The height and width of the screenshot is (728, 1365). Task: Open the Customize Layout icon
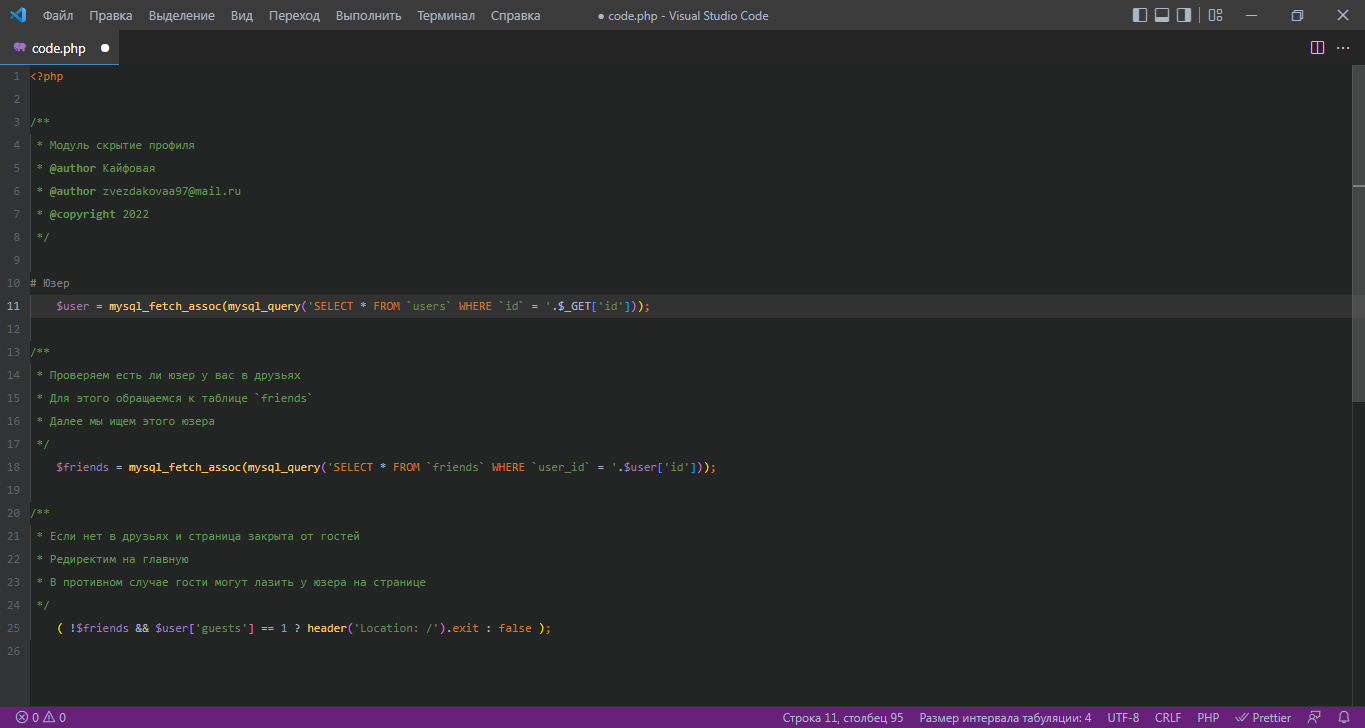[x=1215, y=15]
